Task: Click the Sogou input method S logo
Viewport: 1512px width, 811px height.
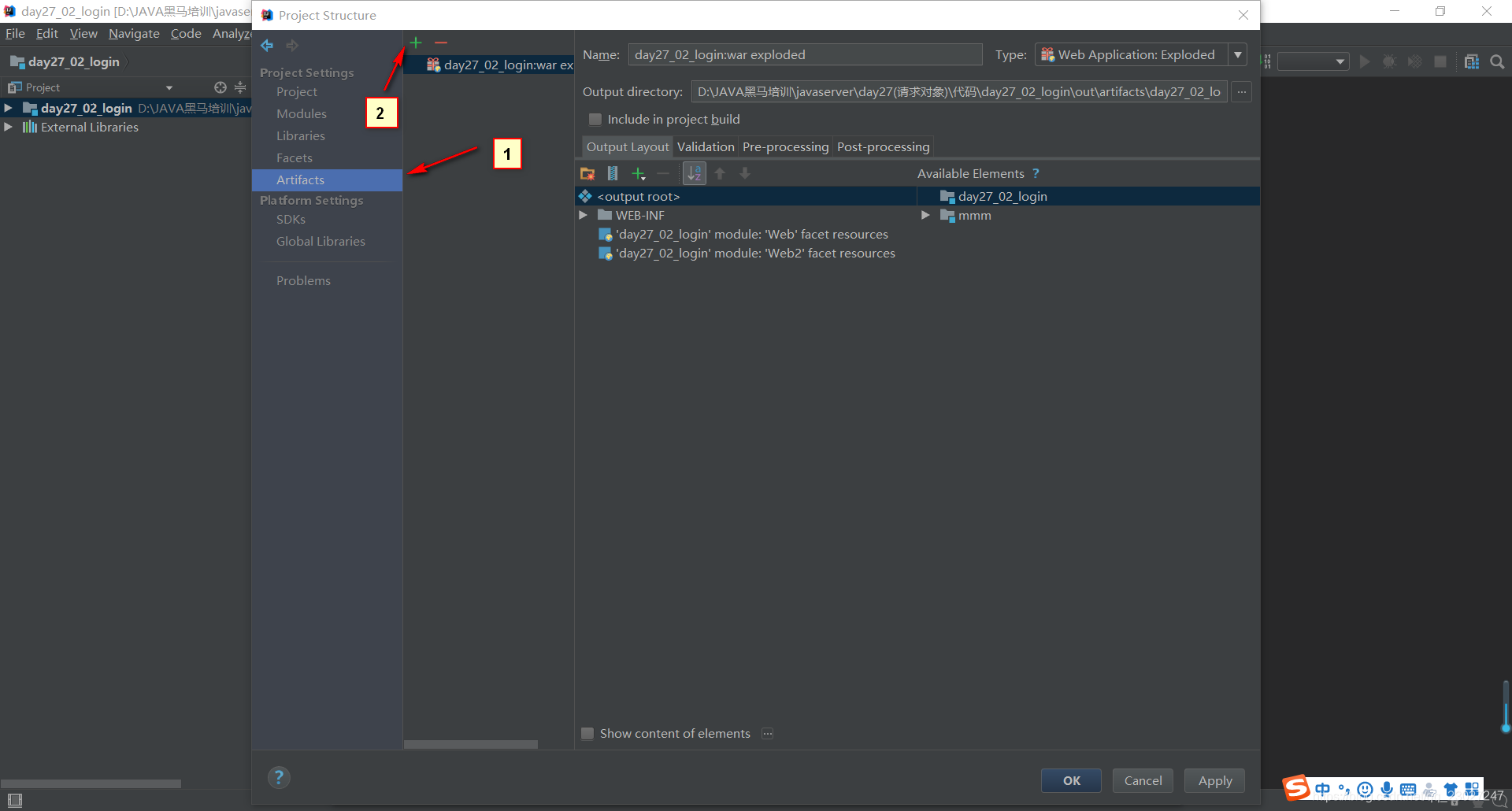Action: point(1296,788)
